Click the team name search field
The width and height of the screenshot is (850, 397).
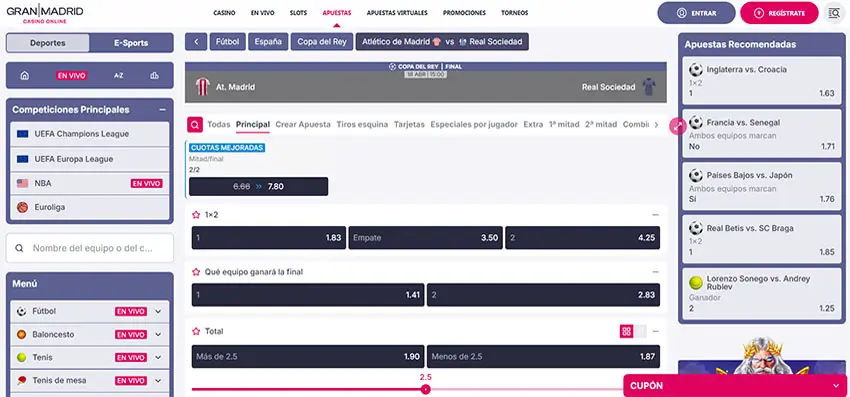(x=90, y=248)
